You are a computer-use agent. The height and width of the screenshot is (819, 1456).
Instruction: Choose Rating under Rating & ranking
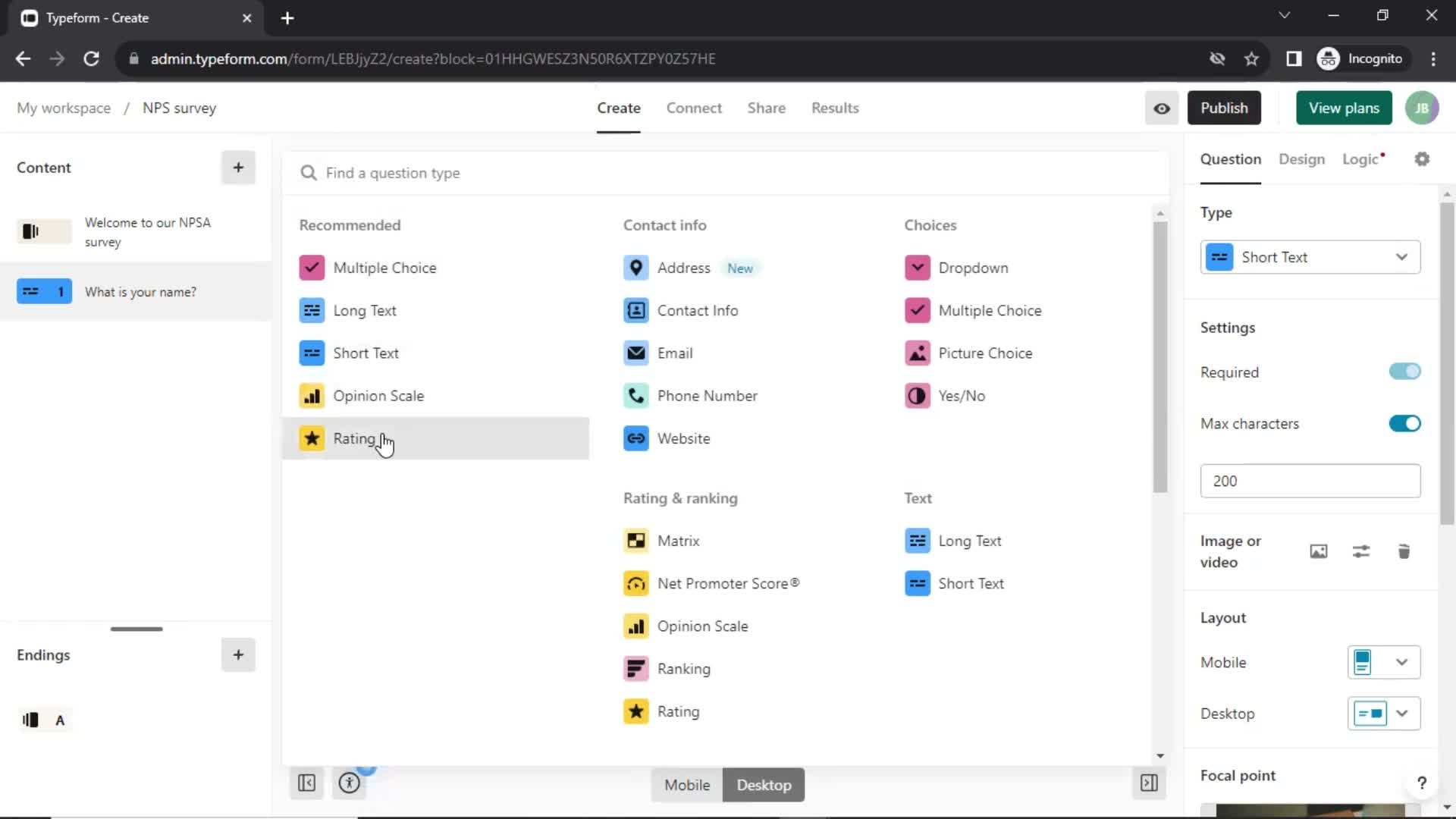tap(661, 711)
